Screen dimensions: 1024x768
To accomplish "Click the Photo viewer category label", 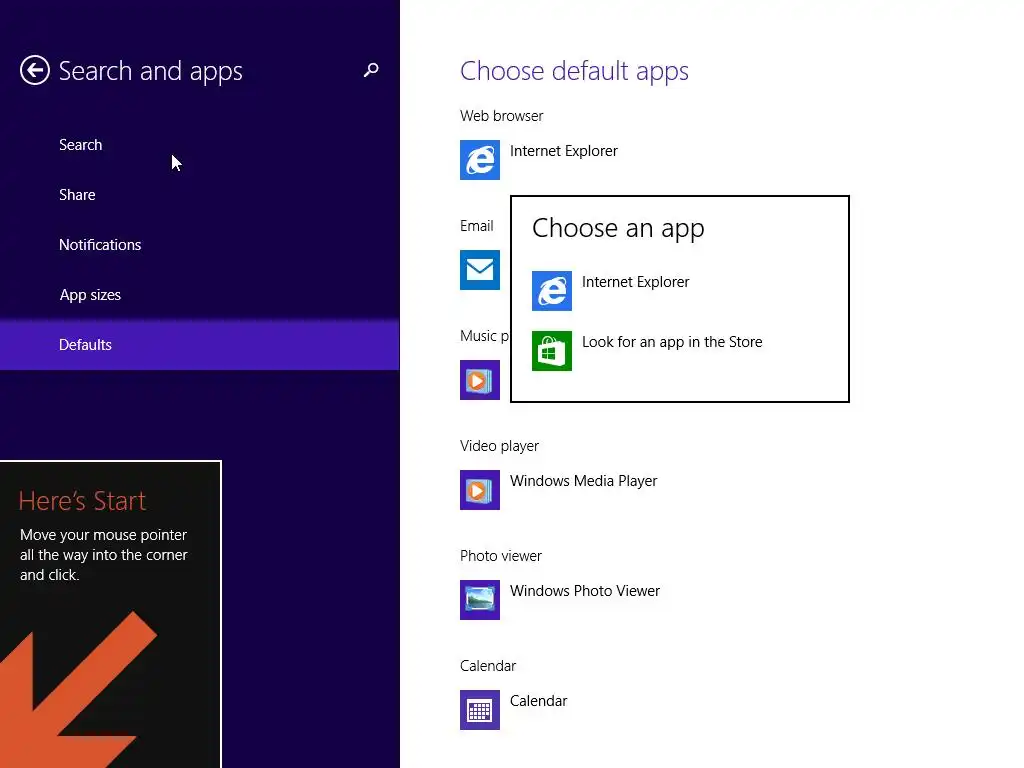I will pyautogui.click(x=501, y=556).
